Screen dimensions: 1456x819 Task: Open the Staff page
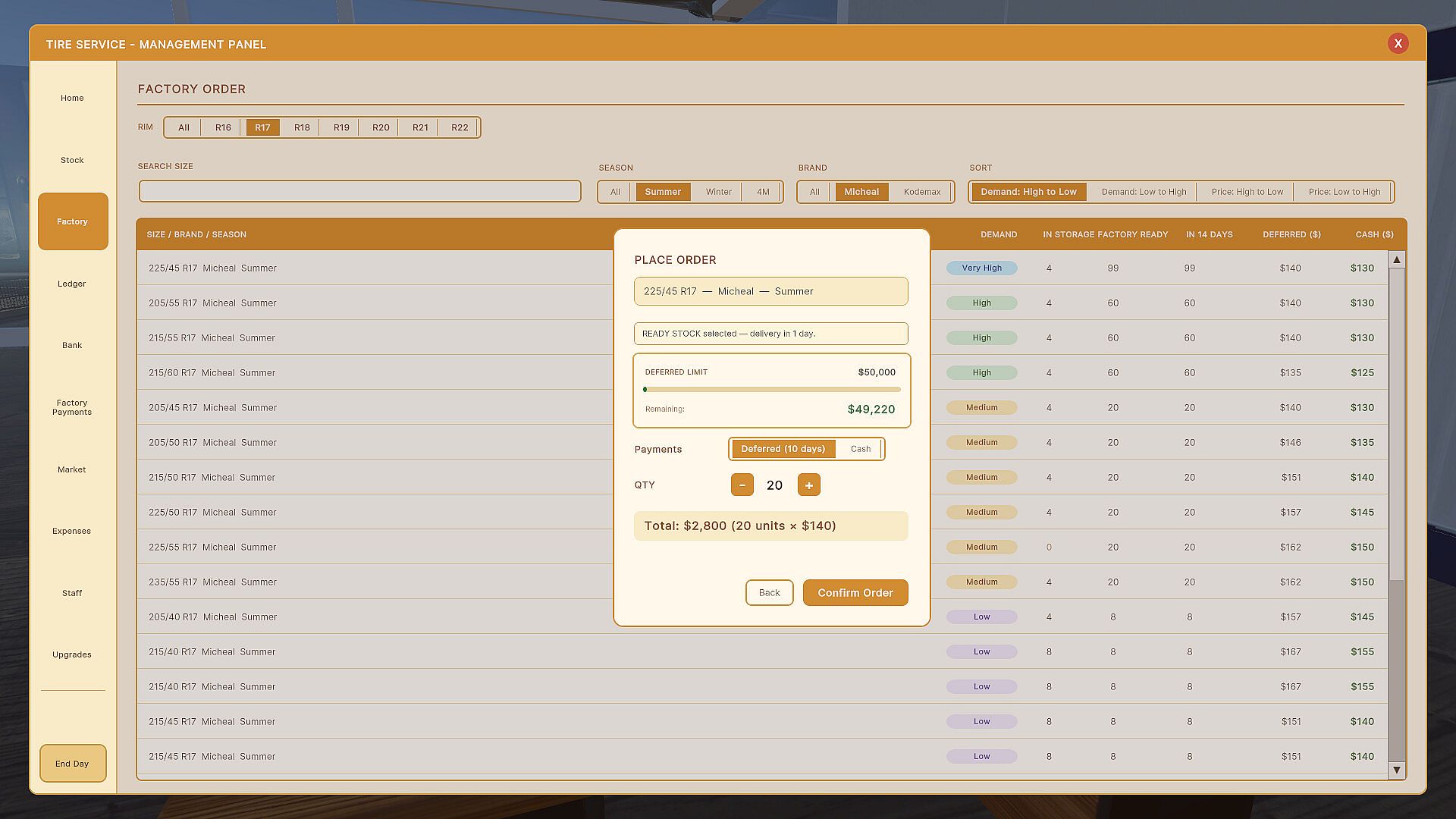(72, 593)
